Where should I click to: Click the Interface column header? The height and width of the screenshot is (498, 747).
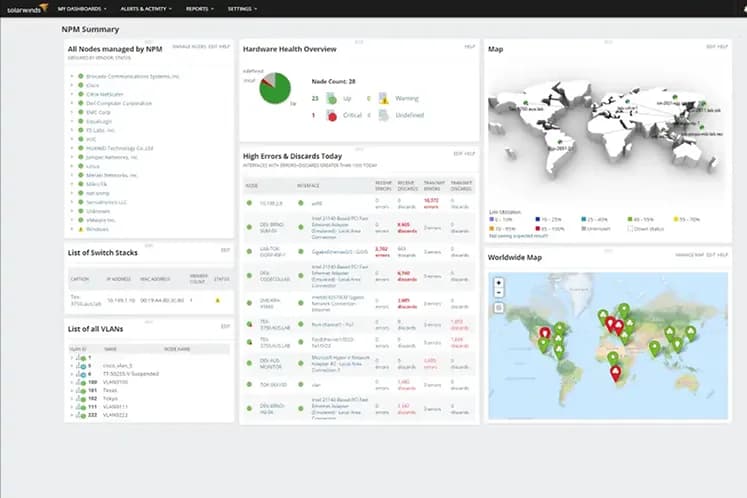(308, 186)
